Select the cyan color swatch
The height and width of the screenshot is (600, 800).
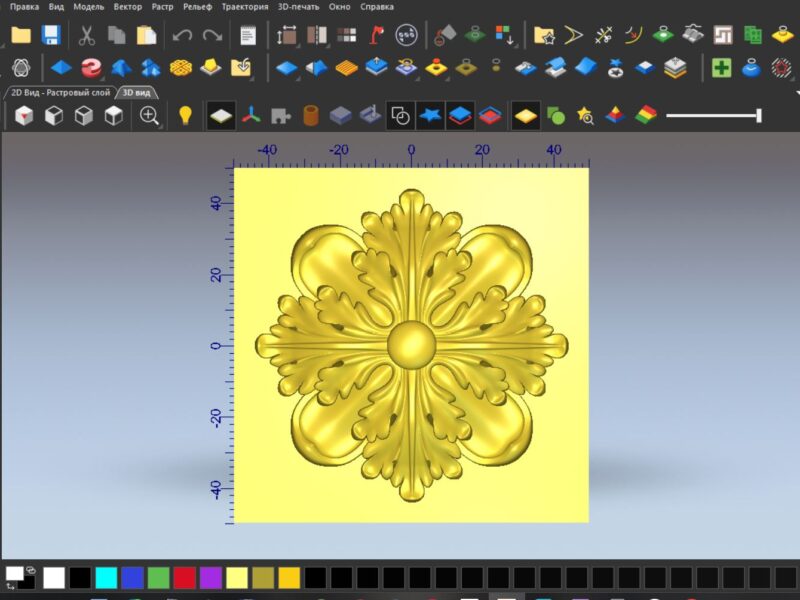pyautogui.click(x=106, y=578)
